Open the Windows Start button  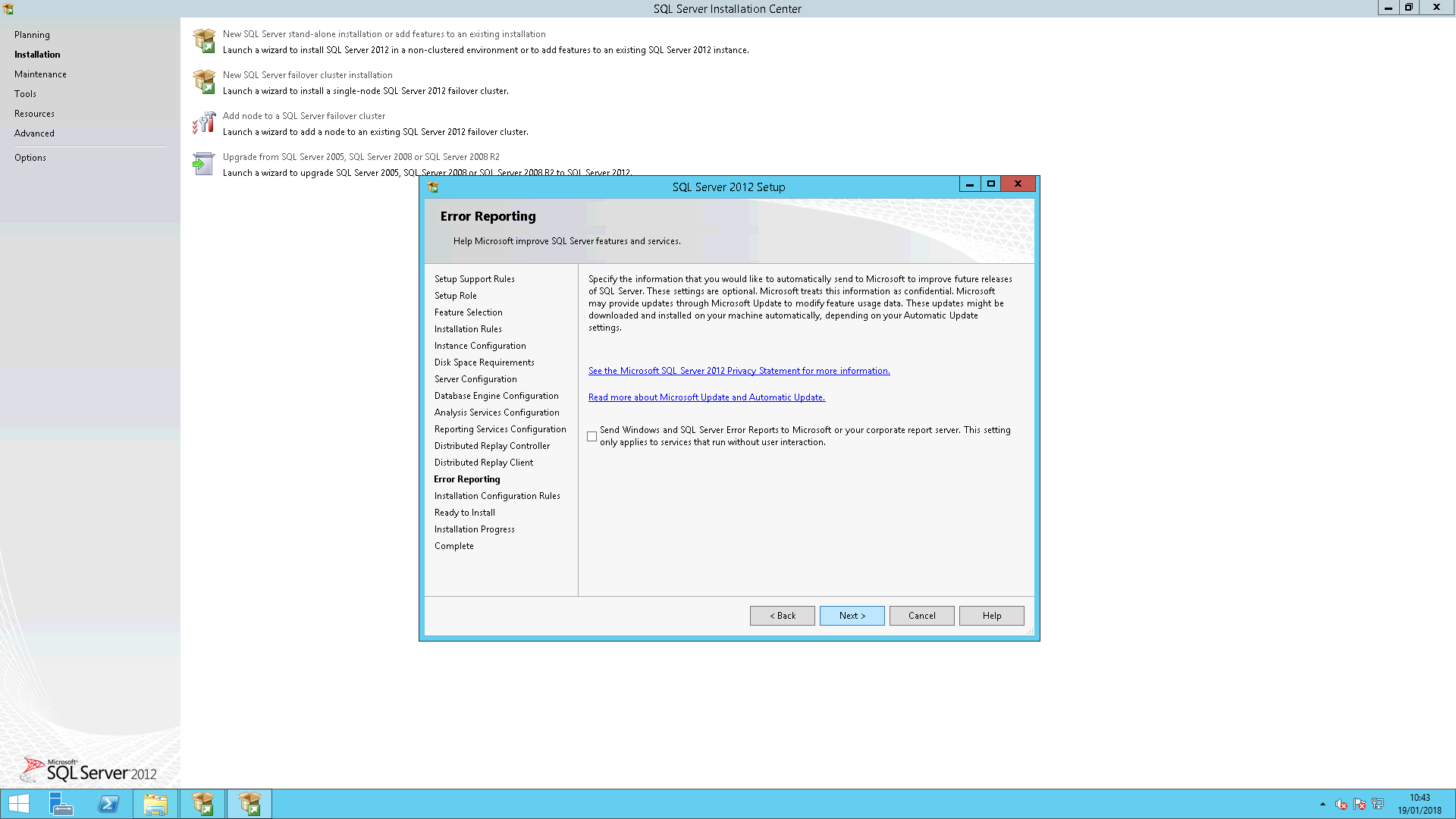[x=19, y=804]
